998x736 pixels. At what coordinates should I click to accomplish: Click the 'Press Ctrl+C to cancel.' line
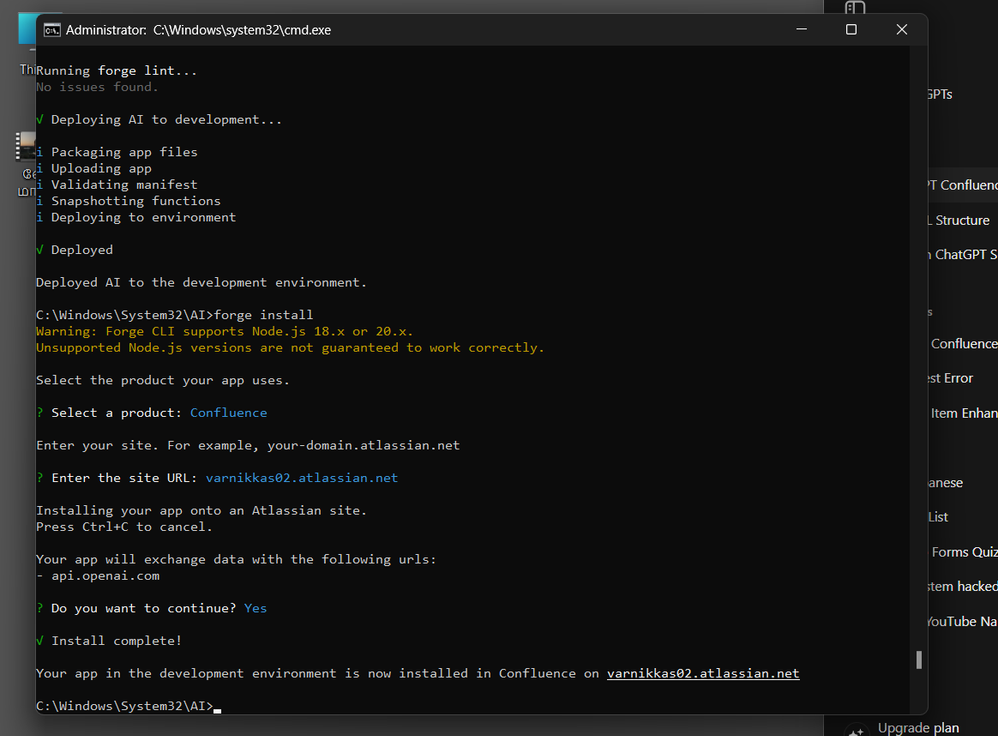tap(124, 527)
